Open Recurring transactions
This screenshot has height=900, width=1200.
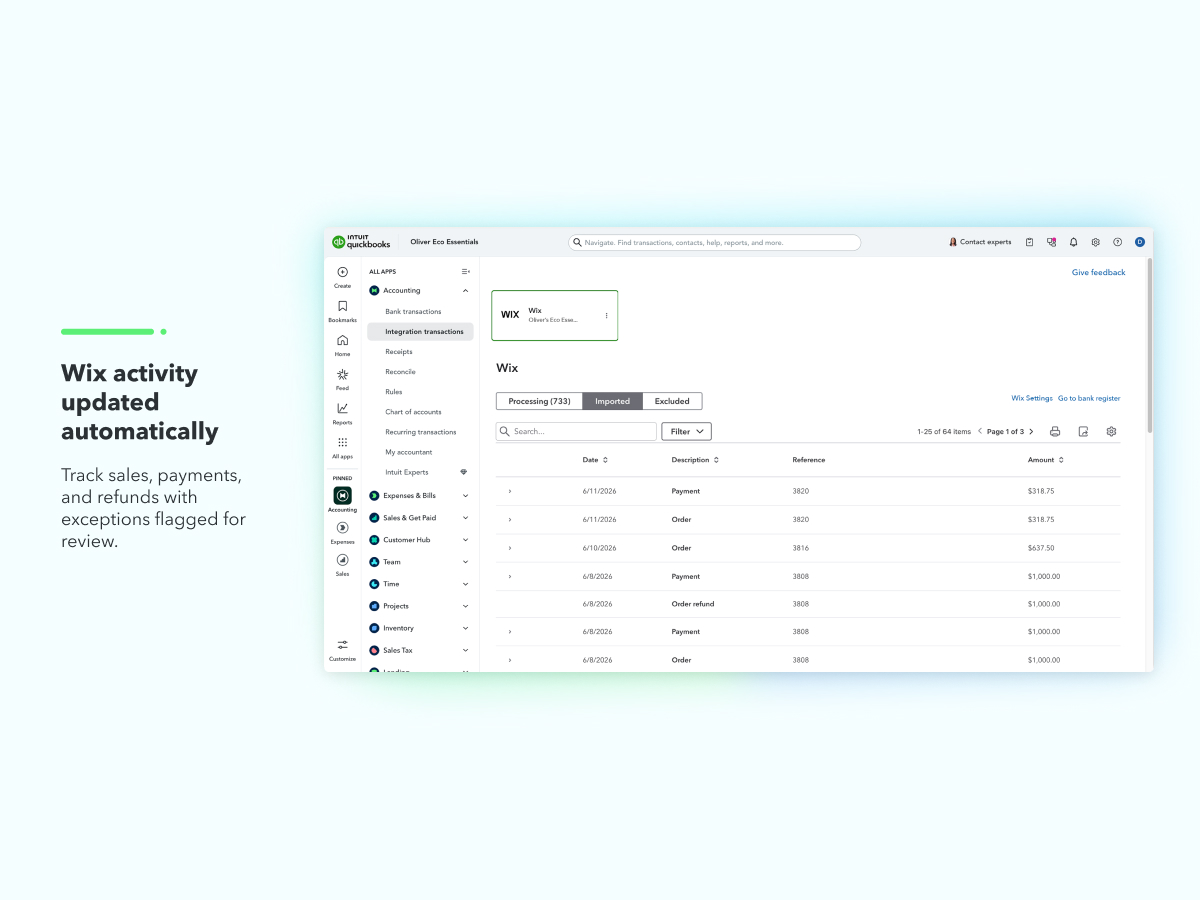(x=420, y=432)
